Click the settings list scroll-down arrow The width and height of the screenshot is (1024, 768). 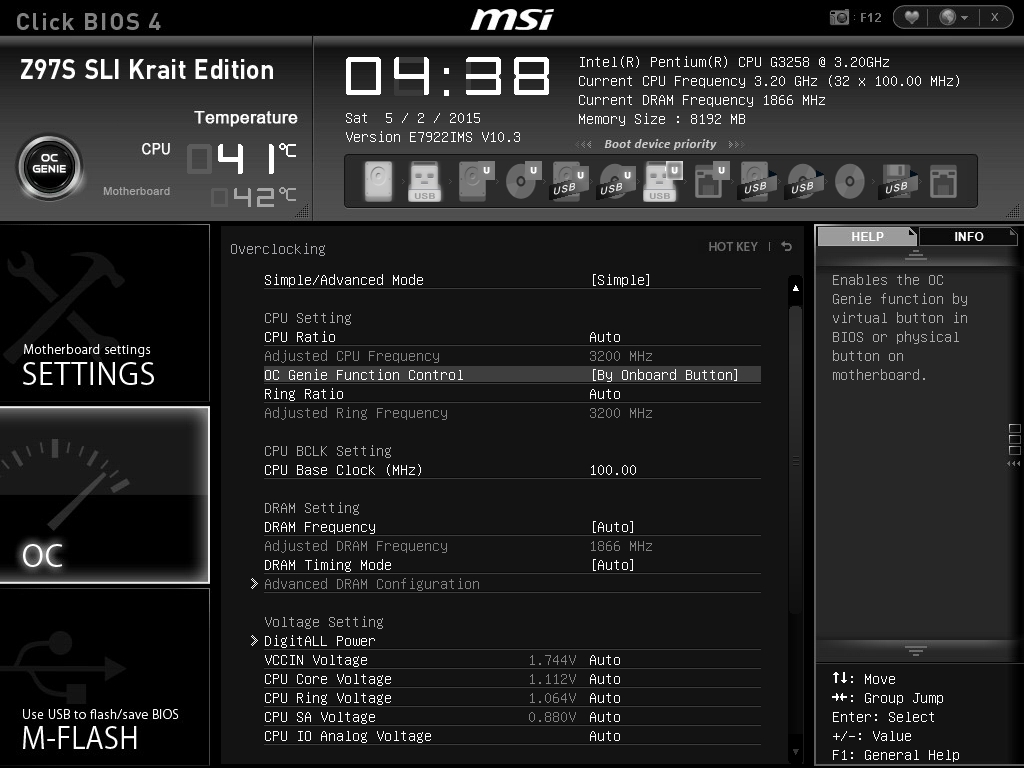coord(795,752)
